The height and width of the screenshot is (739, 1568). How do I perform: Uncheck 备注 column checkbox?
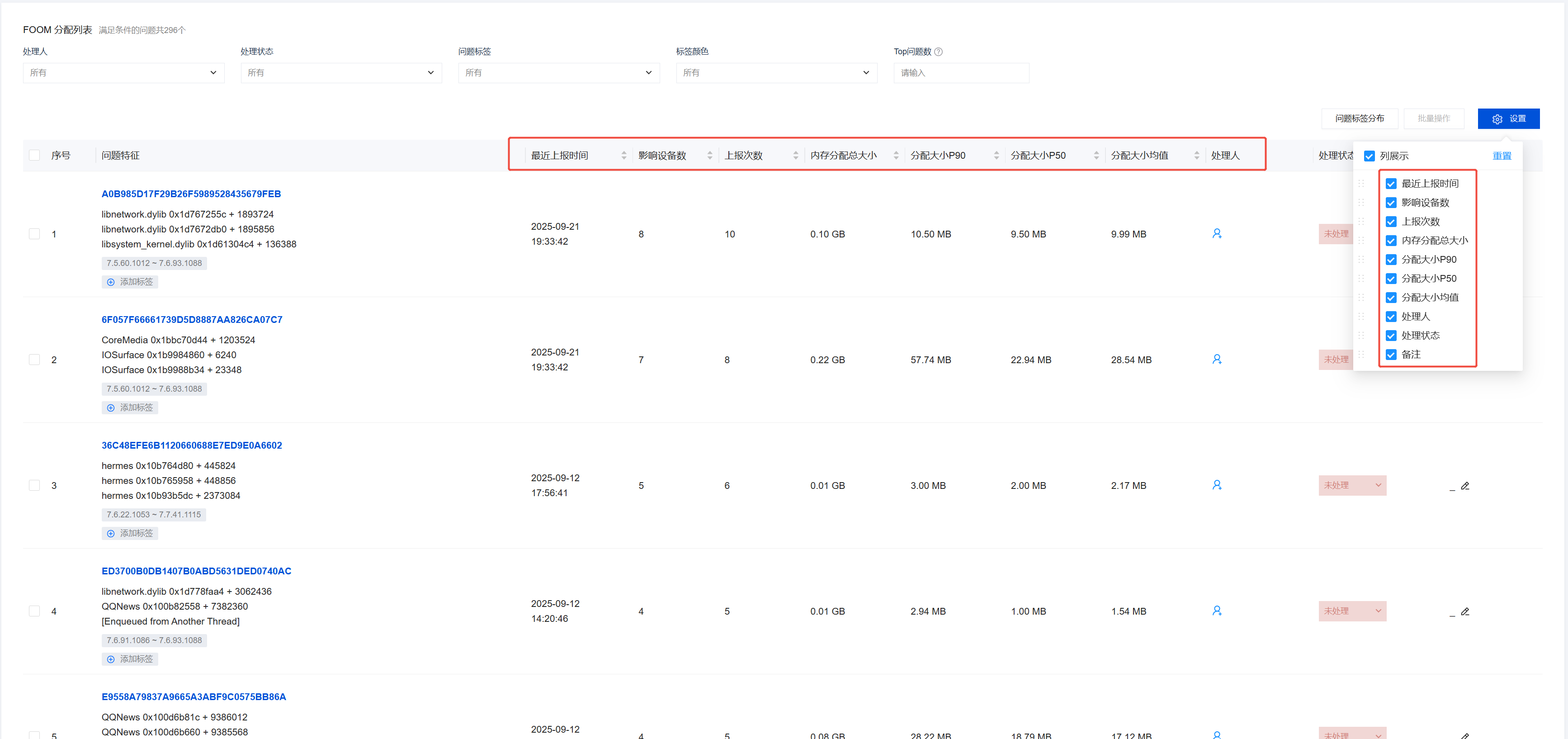(1391, 354)
